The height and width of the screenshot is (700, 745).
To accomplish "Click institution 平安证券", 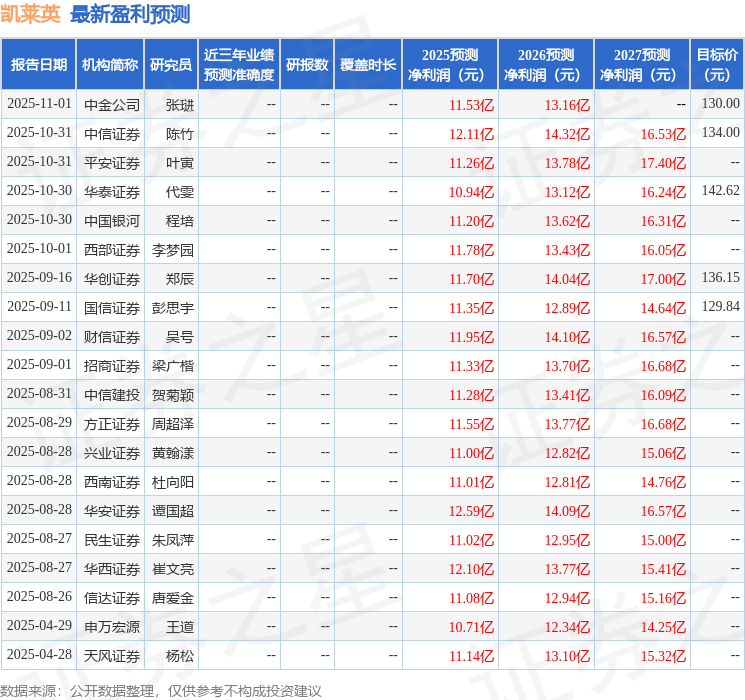I will click(112, 163).
